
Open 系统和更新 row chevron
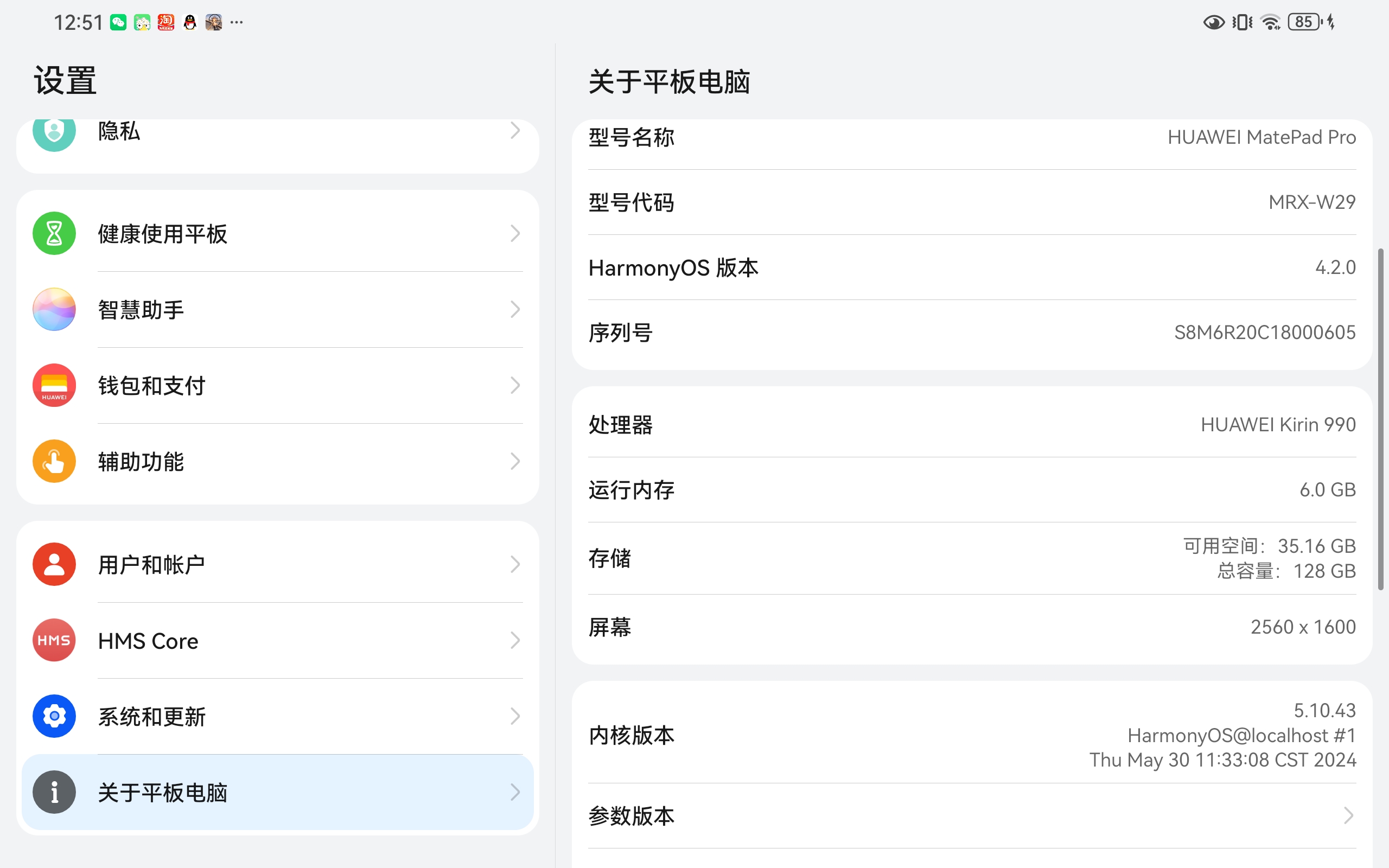[515, 716]
